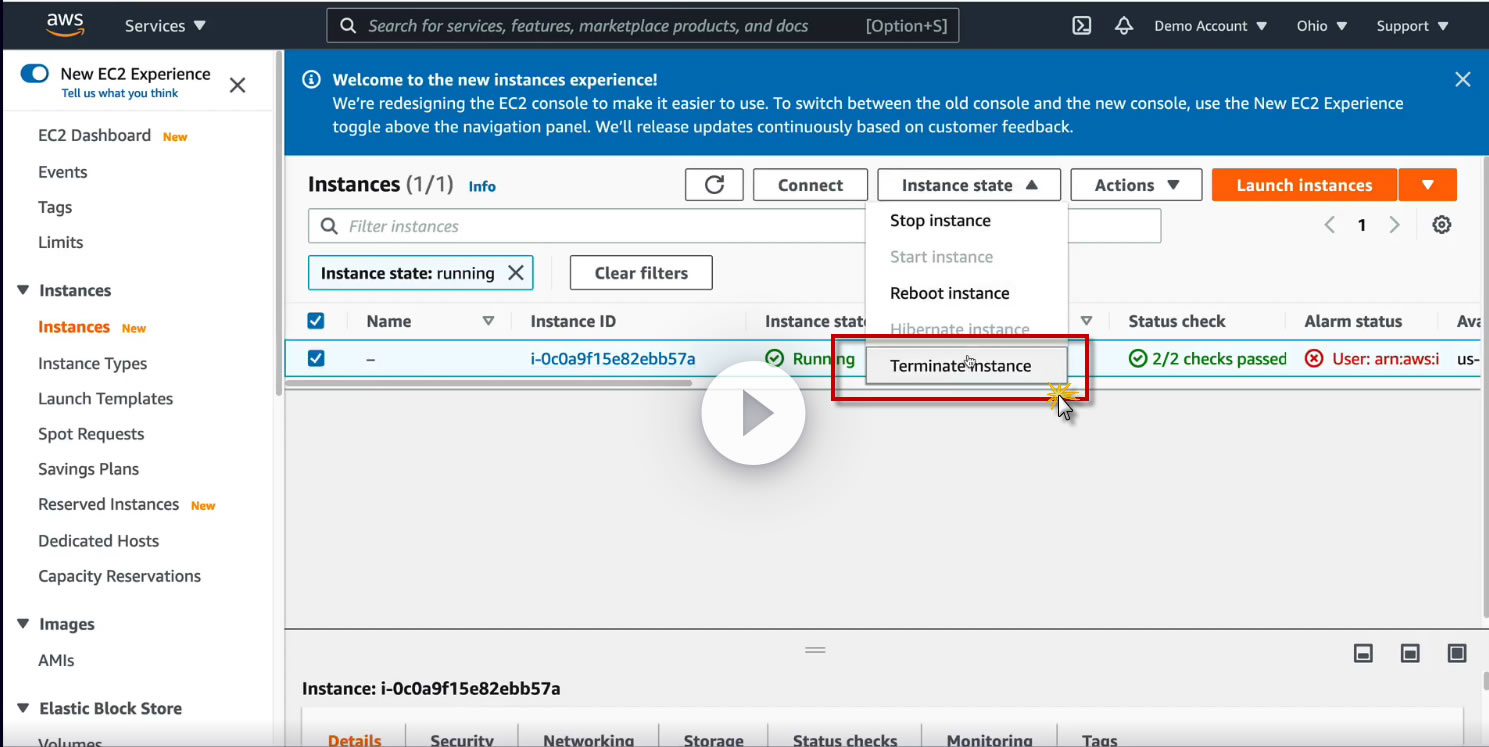The image size is (1489, 747).
Task: Open EC2 Dashboard in sidebar
Action: click(x=94, y=135)
